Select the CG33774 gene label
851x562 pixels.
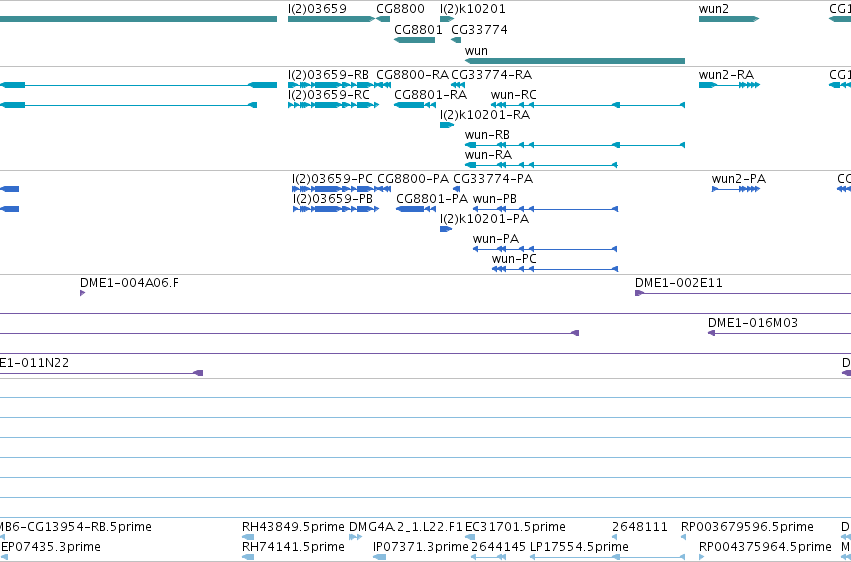point(479,30)
